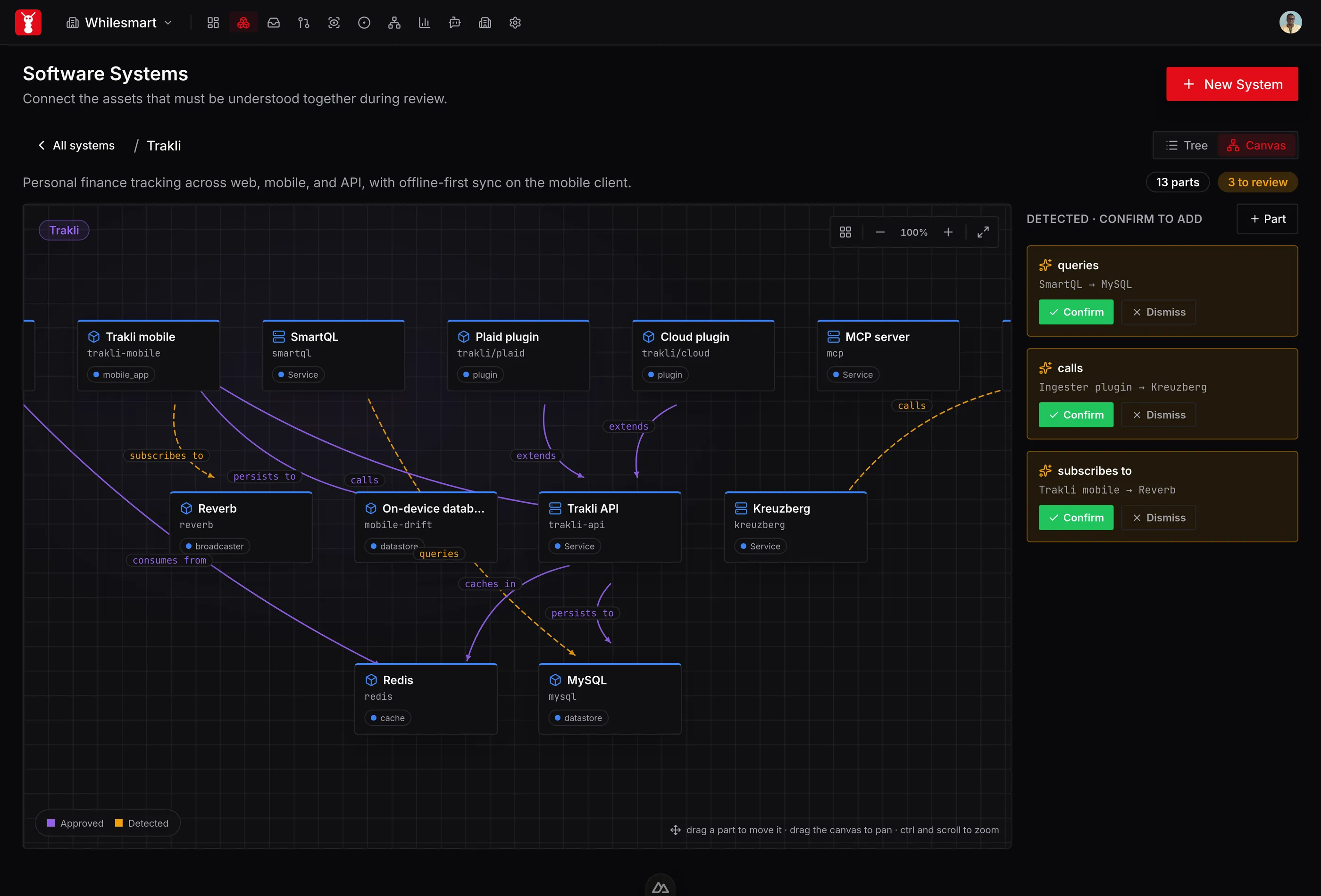1321x896 pixels.
Task: Select the Reverb node
Action: click(241, 527)
